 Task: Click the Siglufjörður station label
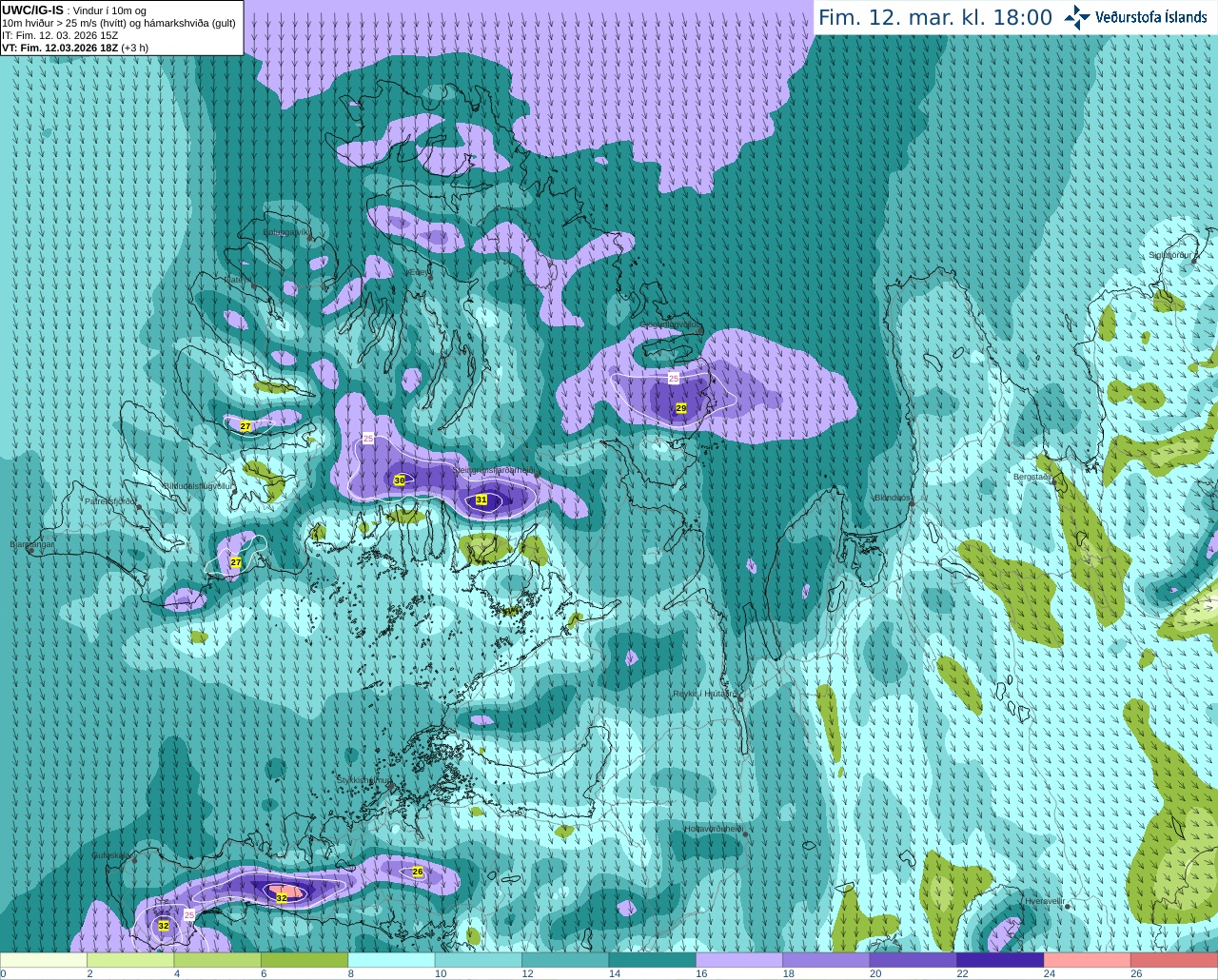1169,255
